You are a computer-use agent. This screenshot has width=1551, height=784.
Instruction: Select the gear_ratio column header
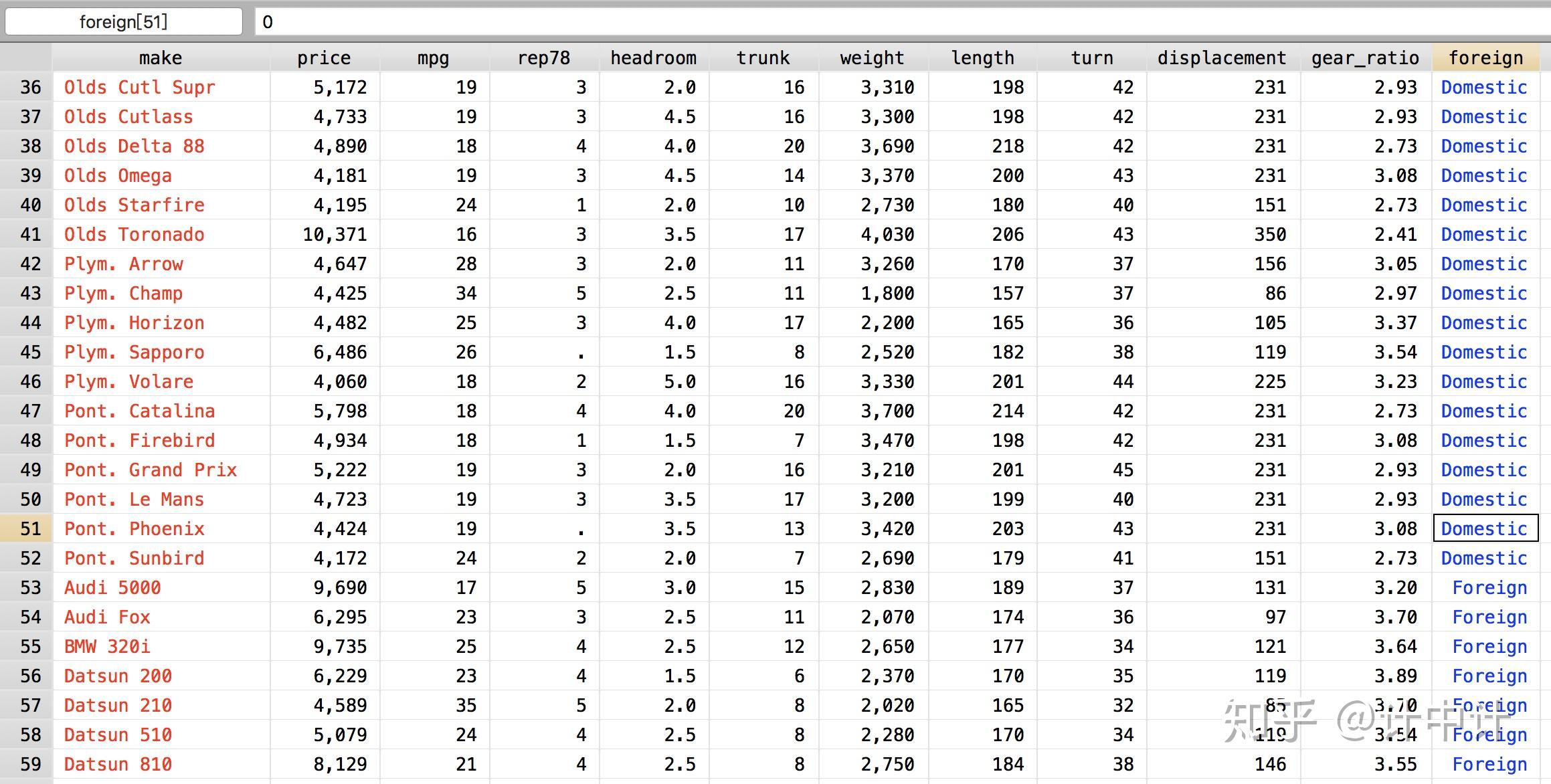(x=1365, y=58)
